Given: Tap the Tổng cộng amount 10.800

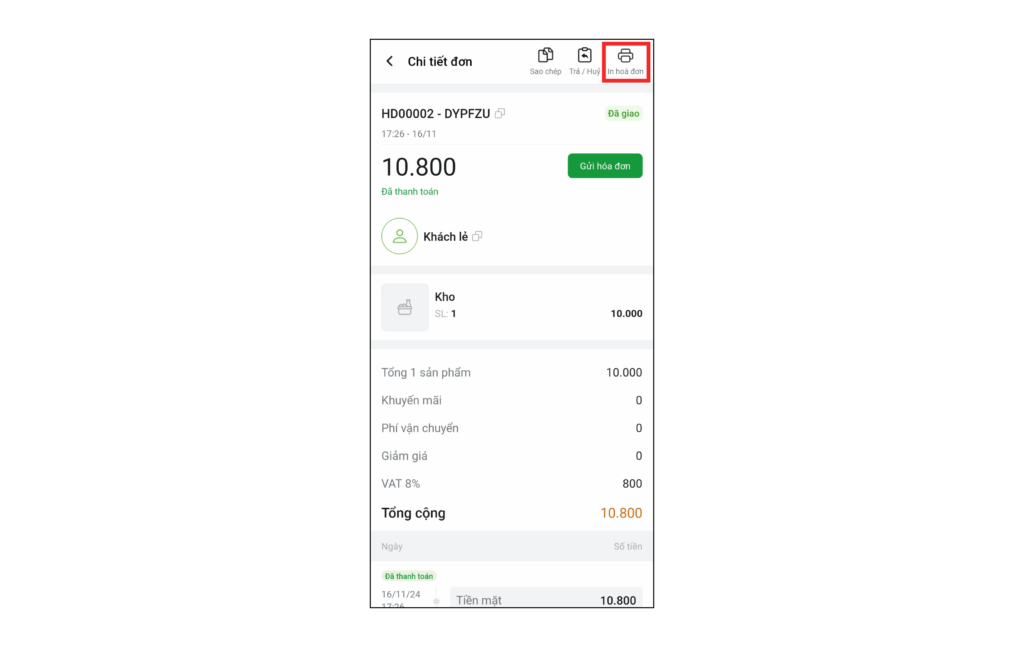Looking at the screenshot, I should click(621, 513).
